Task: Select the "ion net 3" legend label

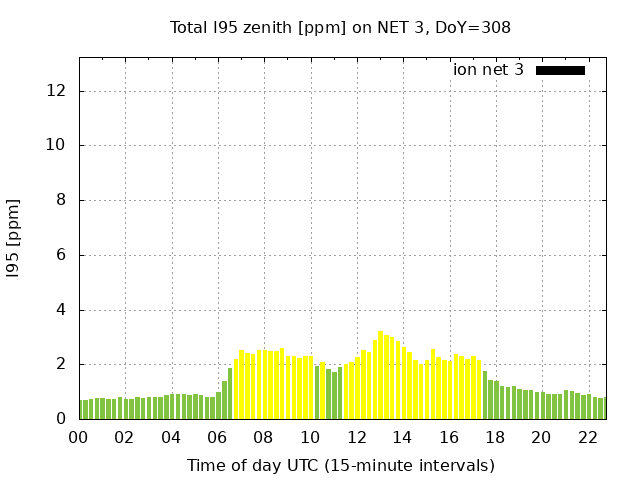Action: point(488,70)
